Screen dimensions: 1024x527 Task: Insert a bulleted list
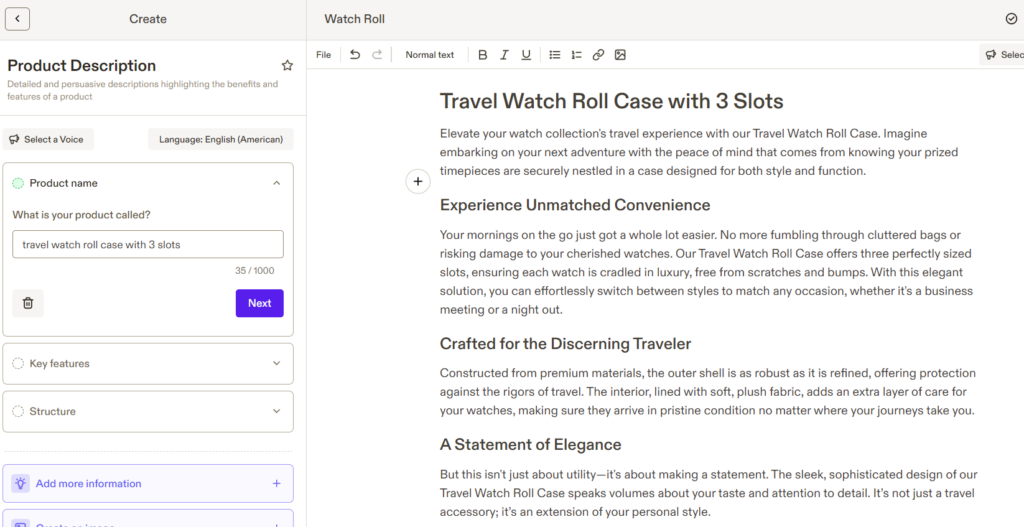coord(555,55)
